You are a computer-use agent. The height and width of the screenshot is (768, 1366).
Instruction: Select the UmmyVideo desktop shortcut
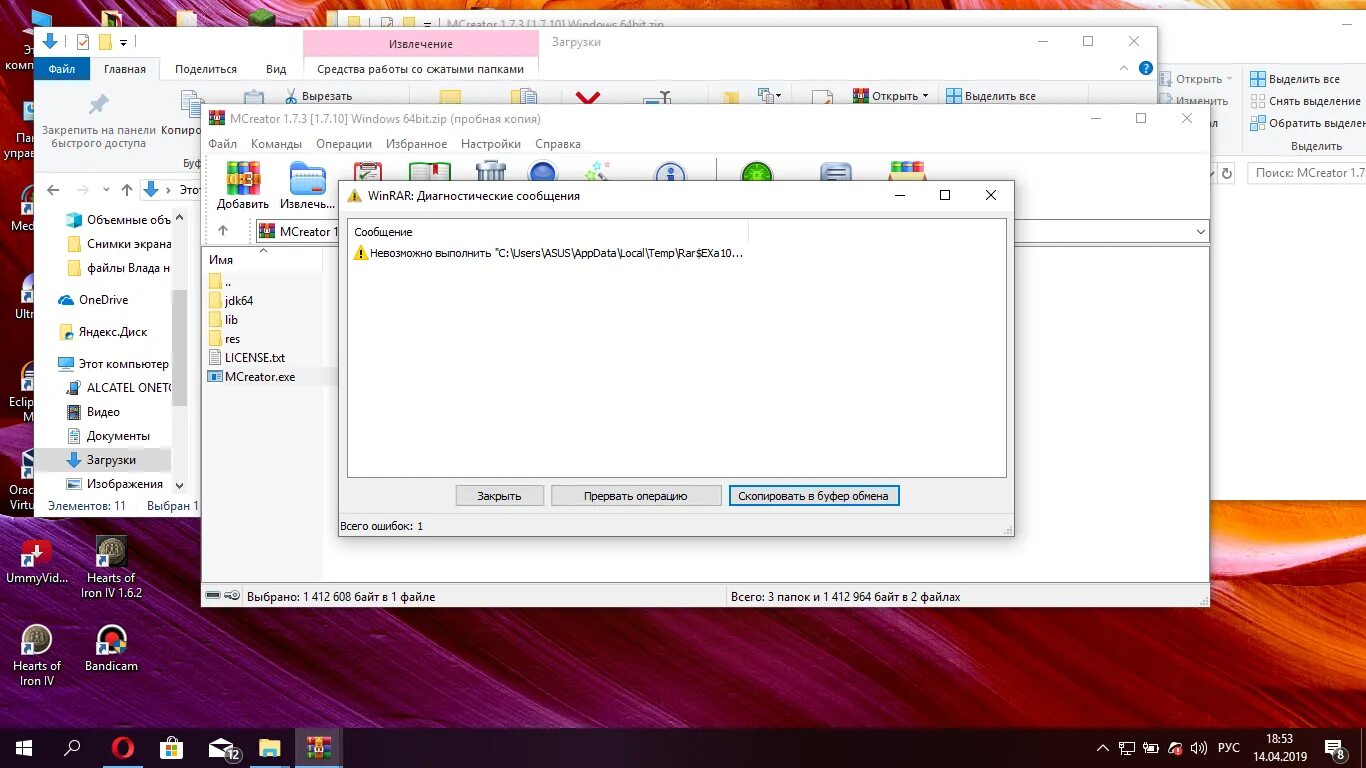point(37,560)
